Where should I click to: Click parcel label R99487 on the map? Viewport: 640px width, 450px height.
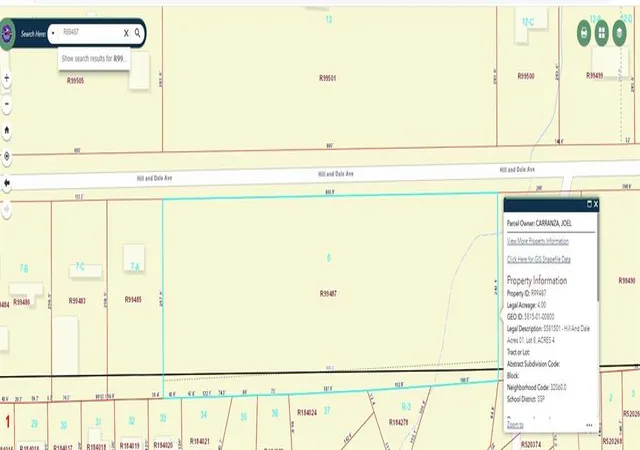[328, 293]
